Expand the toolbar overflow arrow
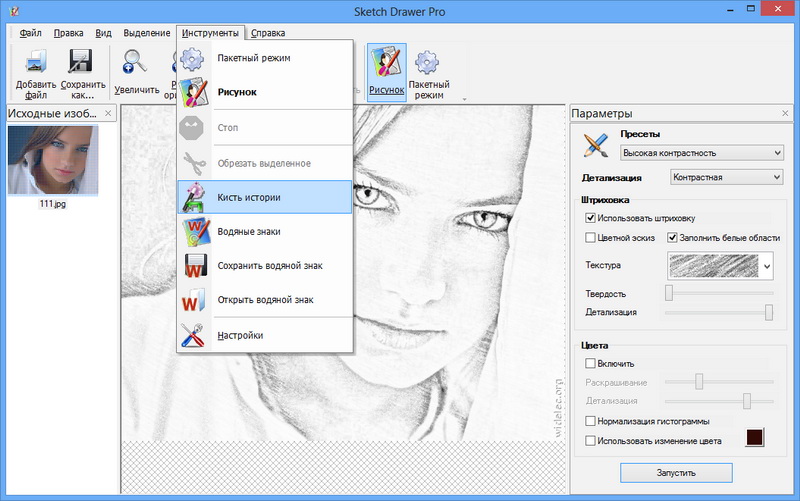 point(464,99)
